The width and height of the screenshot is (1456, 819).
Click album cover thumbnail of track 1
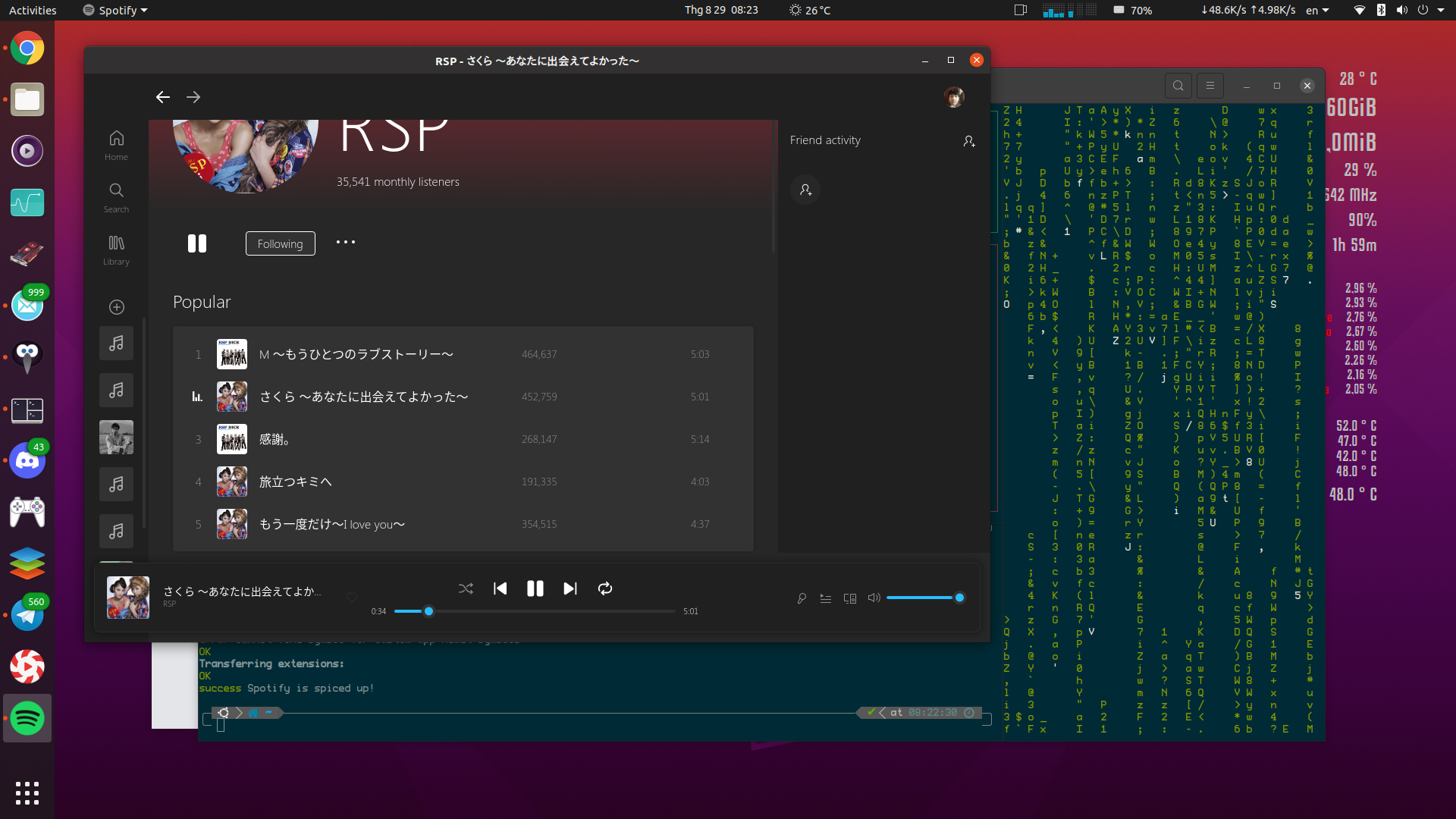(232, 354)
